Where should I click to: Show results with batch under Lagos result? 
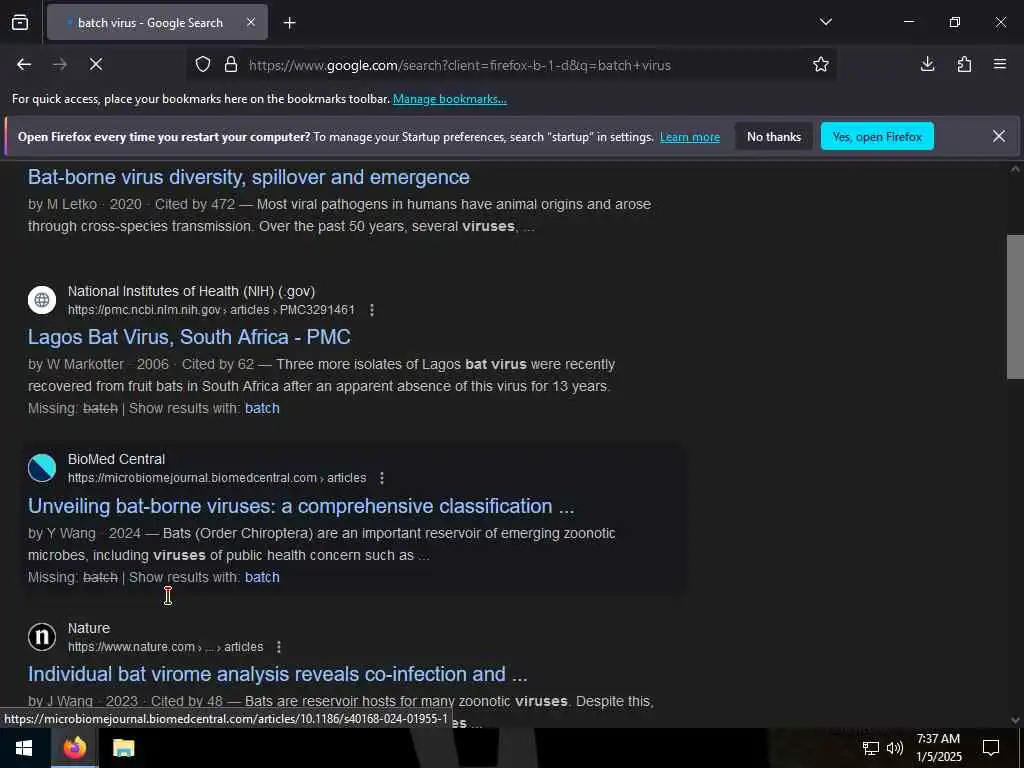[x=262, y=408]
